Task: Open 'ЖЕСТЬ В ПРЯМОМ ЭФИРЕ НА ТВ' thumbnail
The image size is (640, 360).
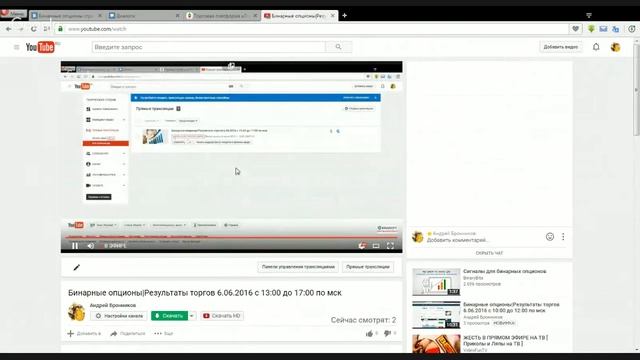Action: pyautogui.click(x=436, y=344)
